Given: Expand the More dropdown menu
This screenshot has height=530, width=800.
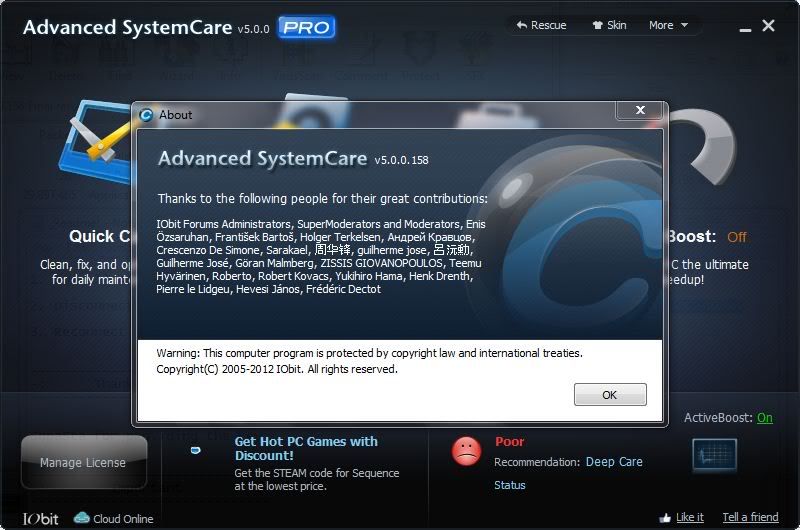Looking at the screenshot, I should point(668,25).
